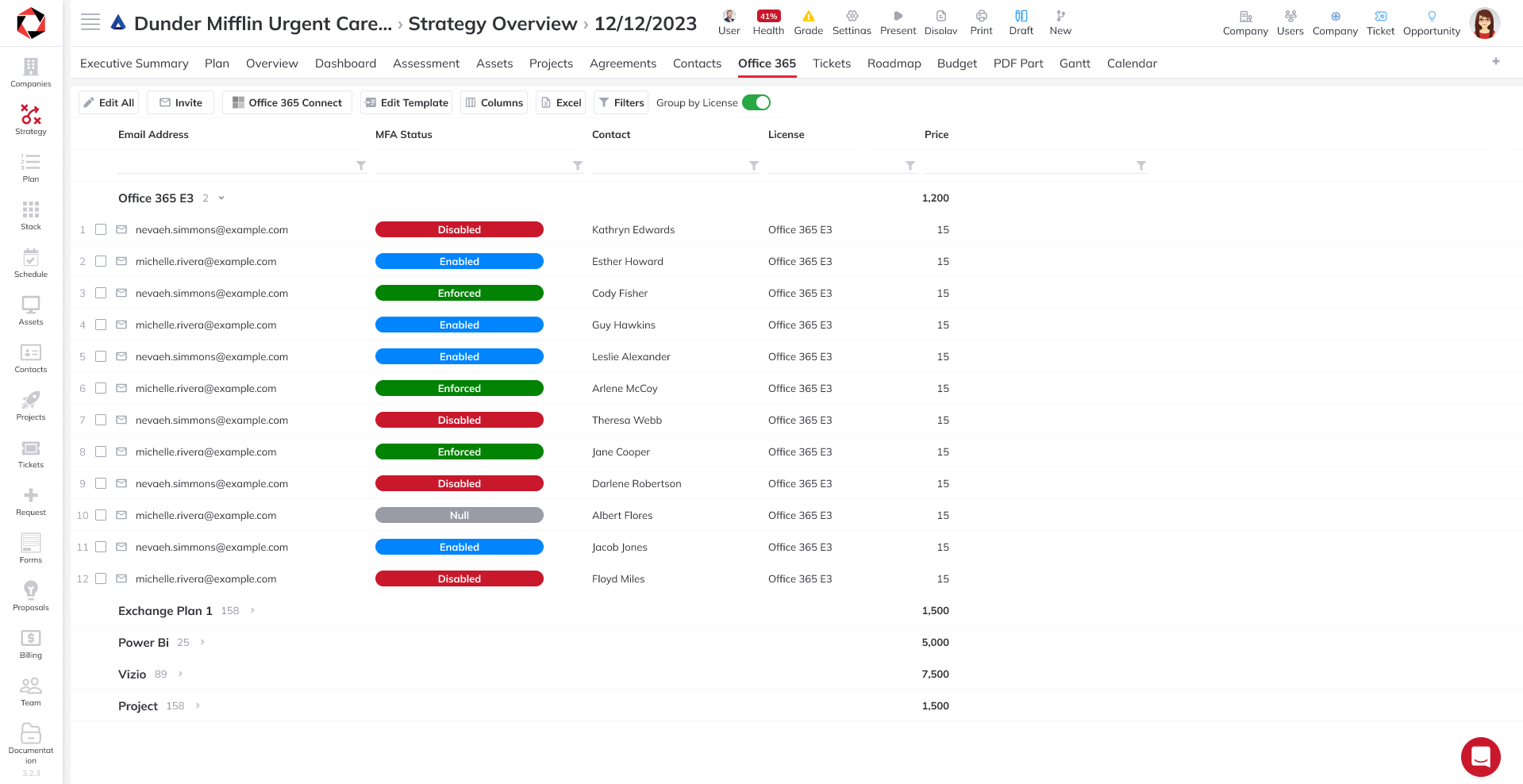
Task: Click the Office 365 Connect button
Action: coord(287,102)
